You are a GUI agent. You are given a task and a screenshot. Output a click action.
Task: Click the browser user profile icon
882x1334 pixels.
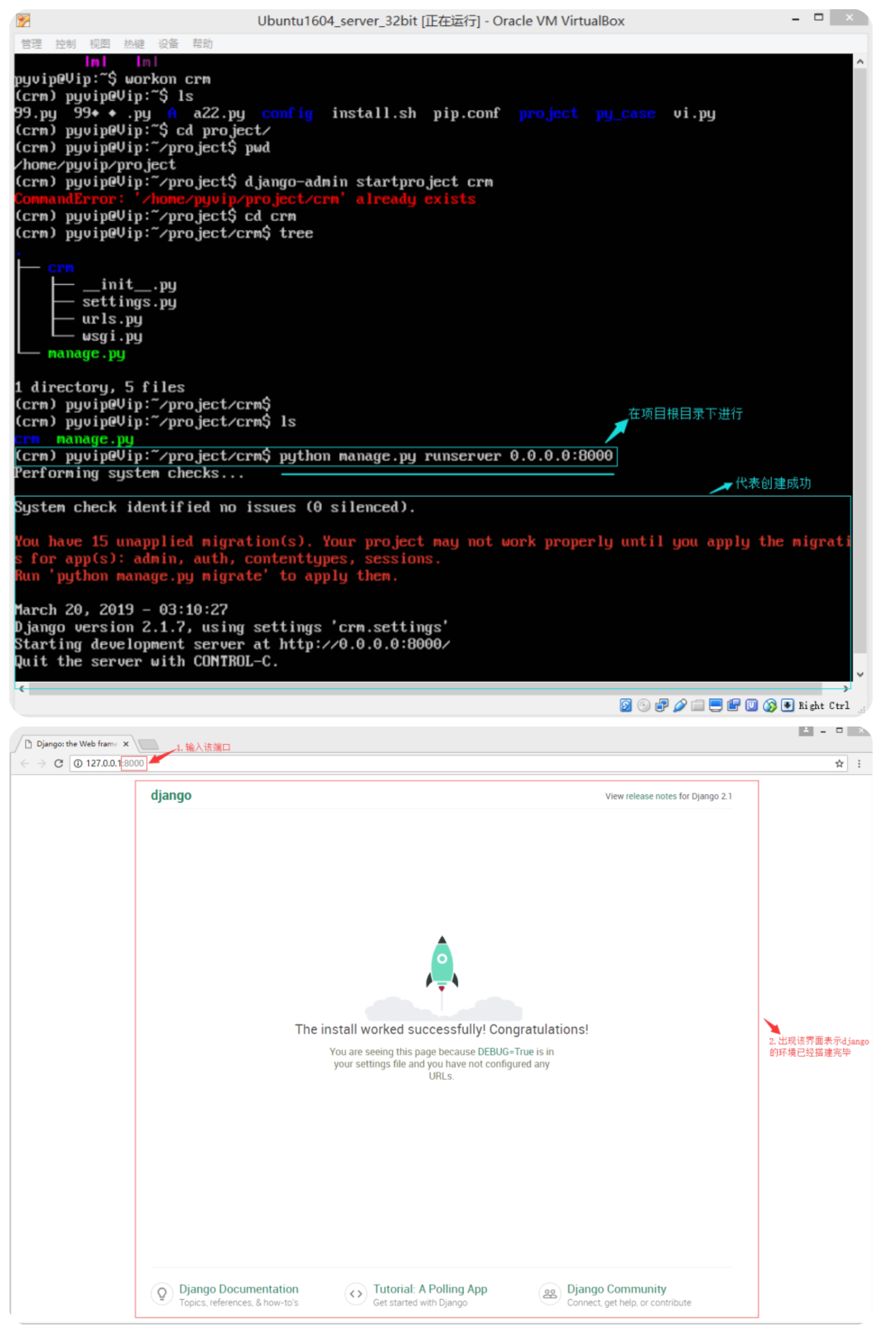tap(806, 731)
